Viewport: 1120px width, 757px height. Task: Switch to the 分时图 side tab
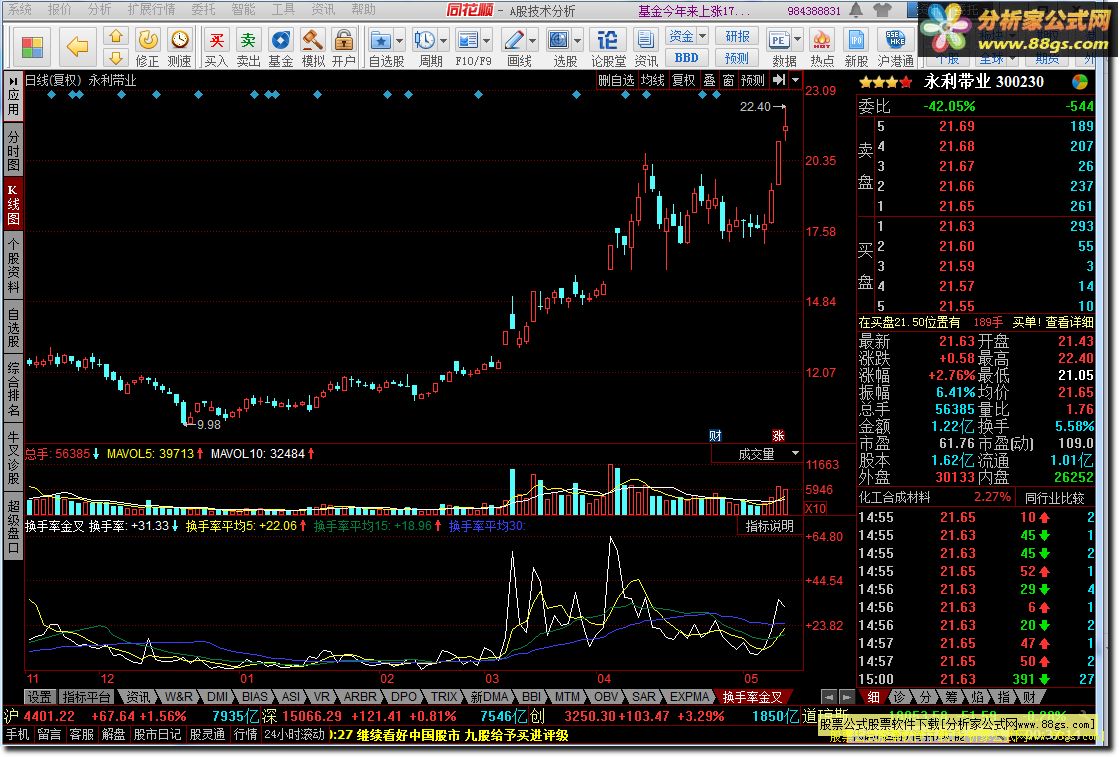(13, 151)
